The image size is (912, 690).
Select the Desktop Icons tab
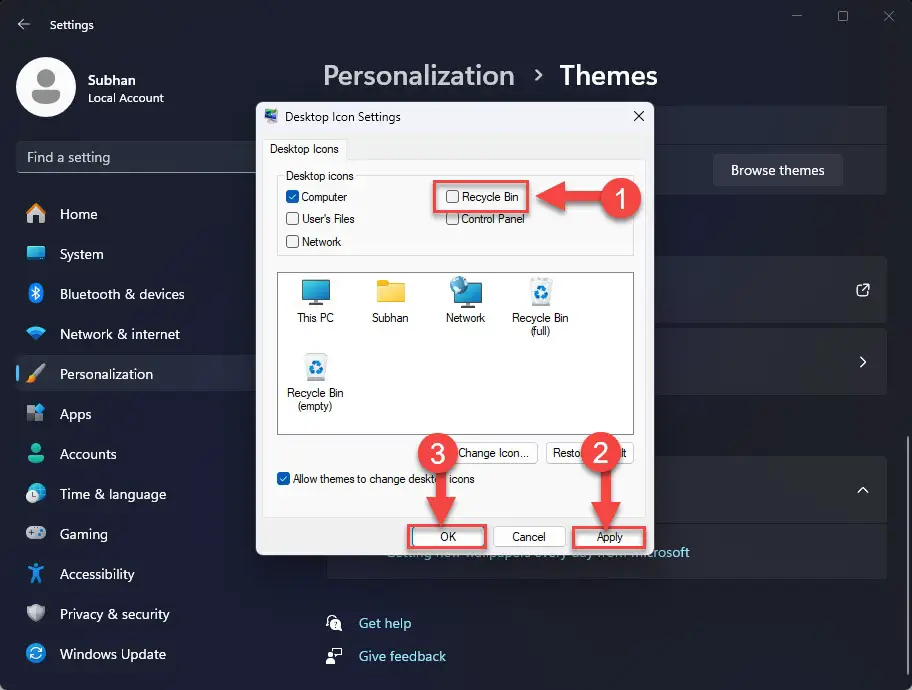click(x=304, y=149)
